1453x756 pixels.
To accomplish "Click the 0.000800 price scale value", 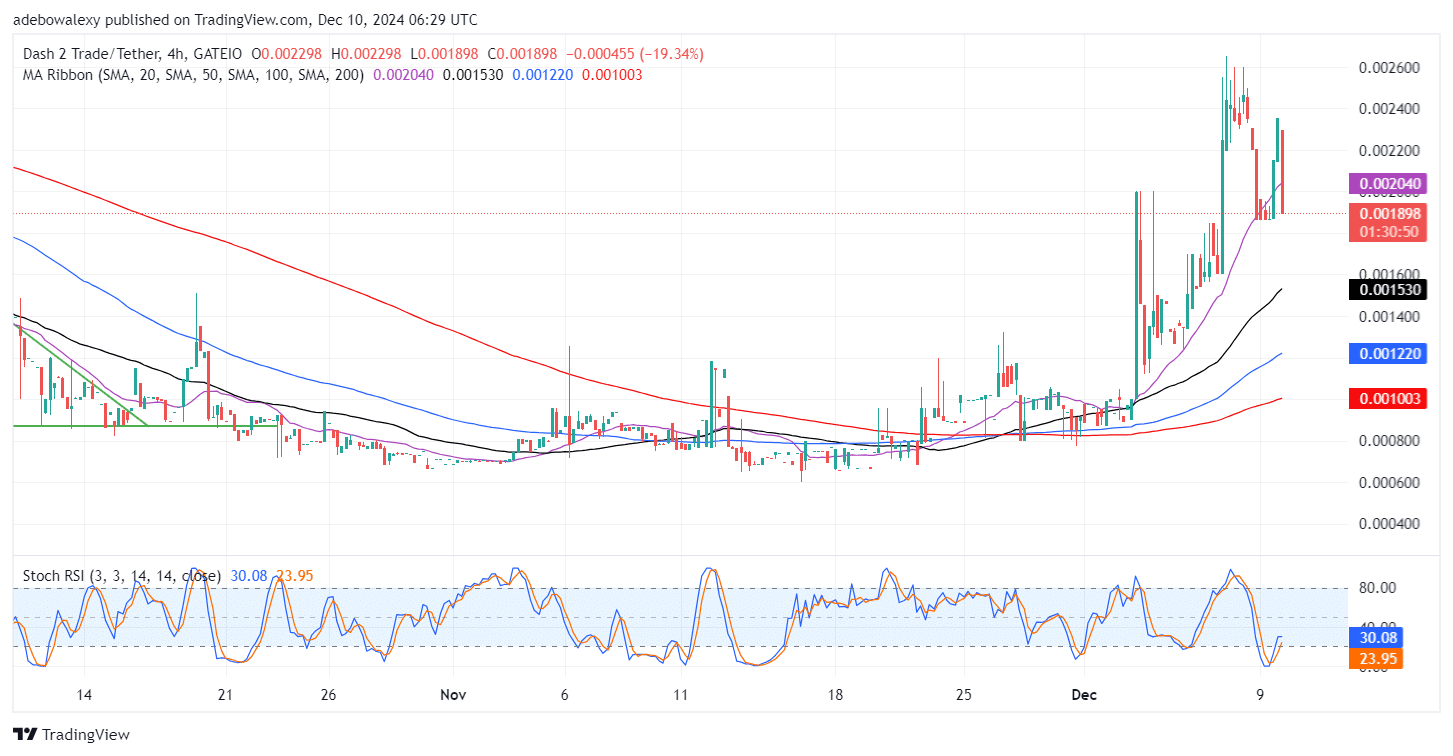I will 1387,441.
